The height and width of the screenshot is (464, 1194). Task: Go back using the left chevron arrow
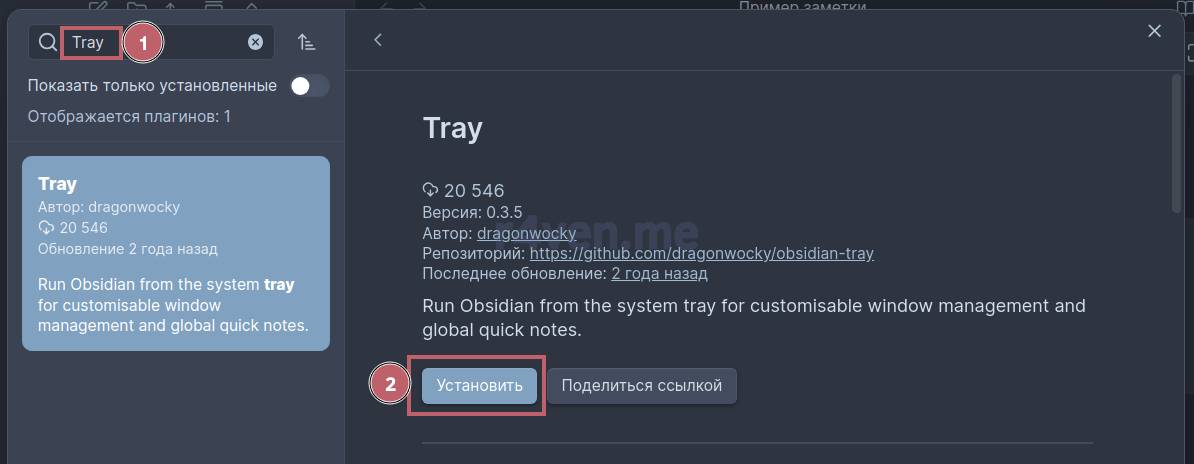tap(378, 40)
